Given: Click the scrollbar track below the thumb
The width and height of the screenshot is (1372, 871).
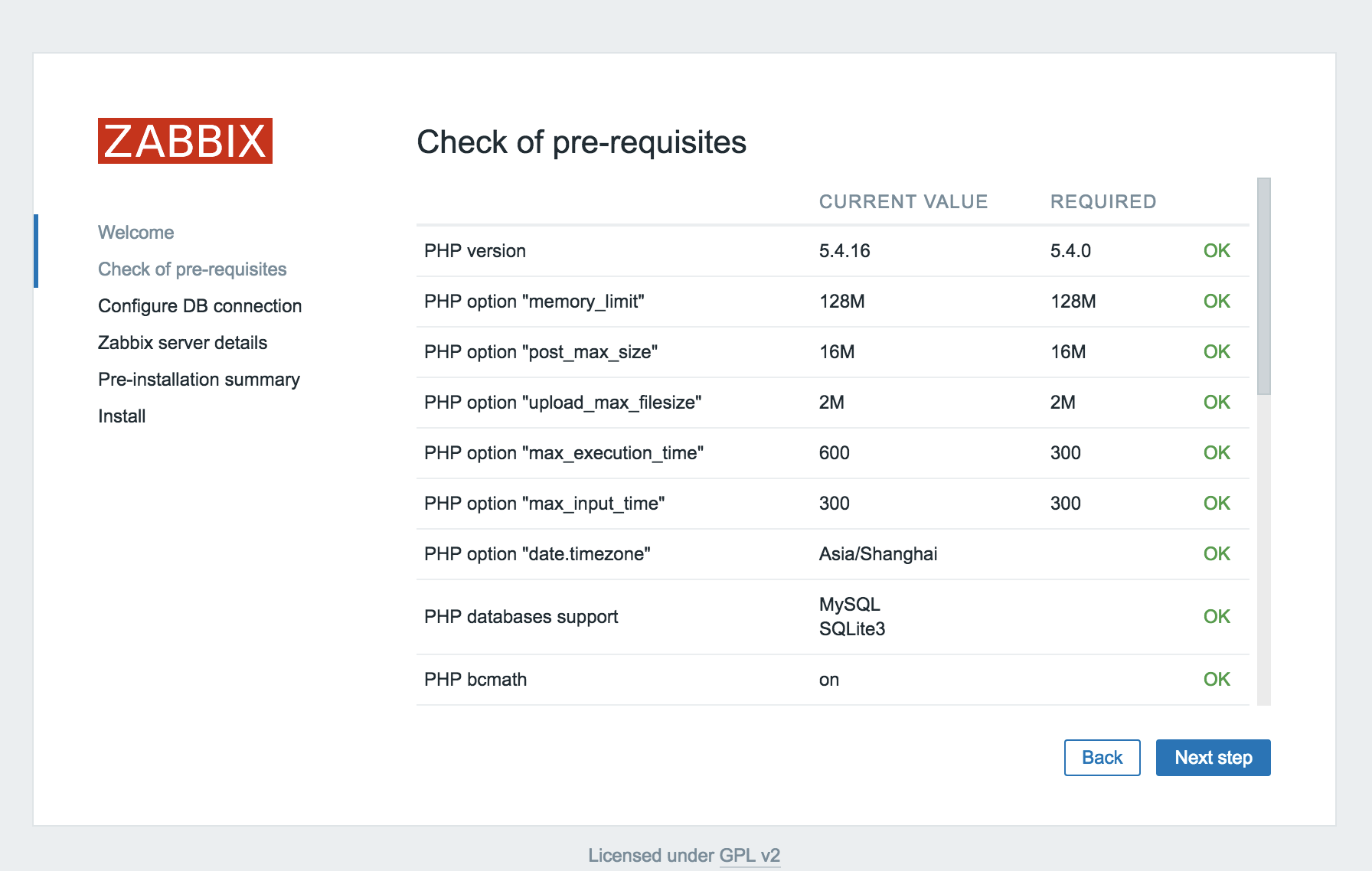Looking at the screenshot, I should pyautogui.click(x=1264, y=551).
